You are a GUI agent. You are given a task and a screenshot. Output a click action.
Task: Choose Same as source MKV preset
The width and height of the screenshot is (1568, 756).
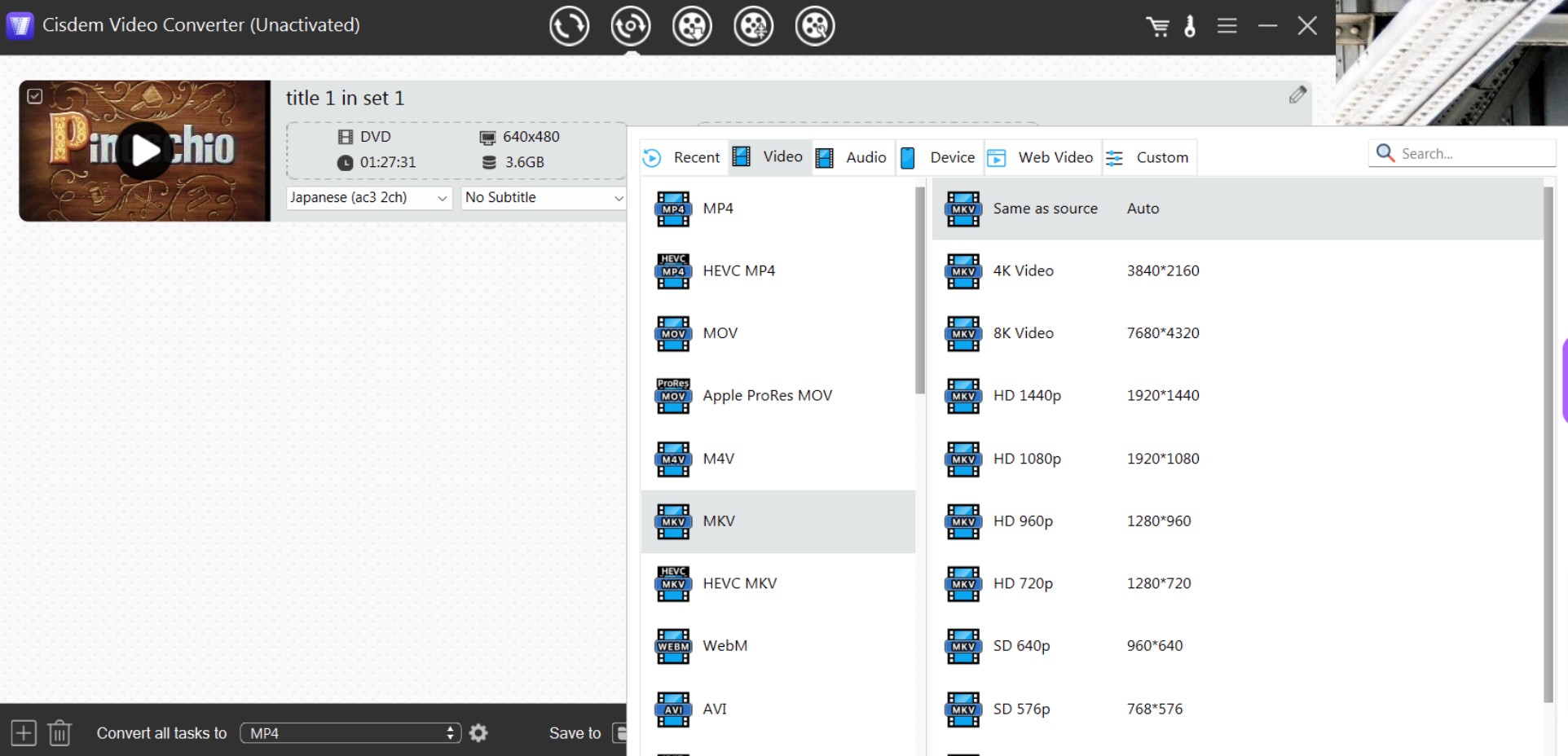coord(1237,209)
